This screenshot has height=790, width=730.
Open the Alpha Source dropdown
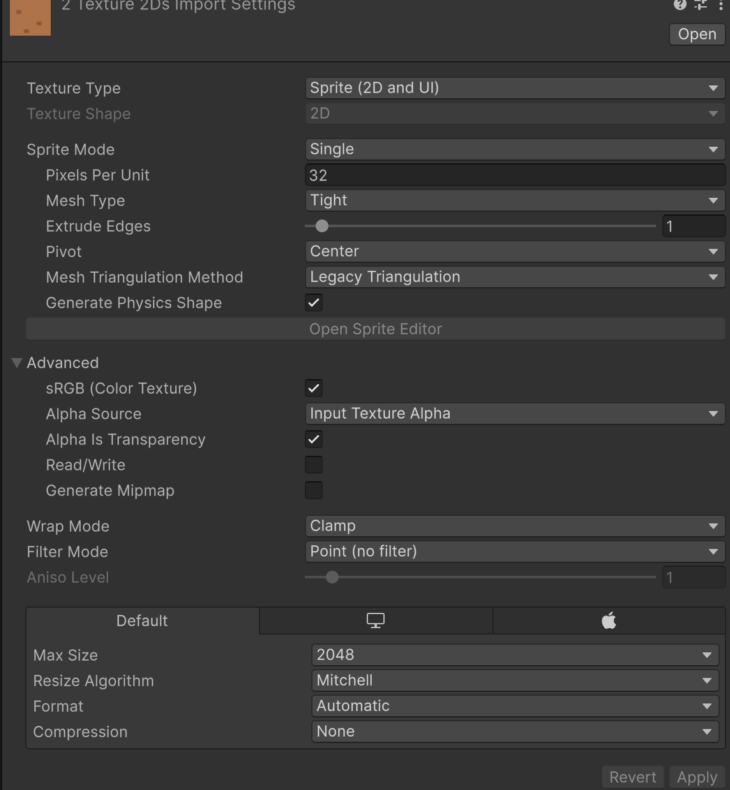coord(515,414)
